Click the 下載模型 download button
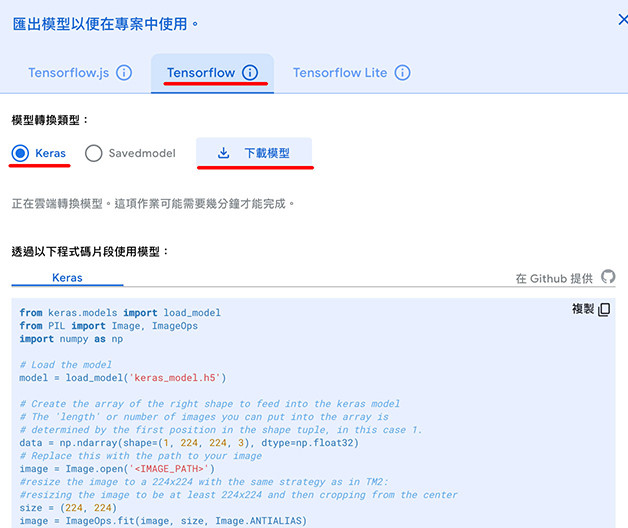 coord(254,153)
